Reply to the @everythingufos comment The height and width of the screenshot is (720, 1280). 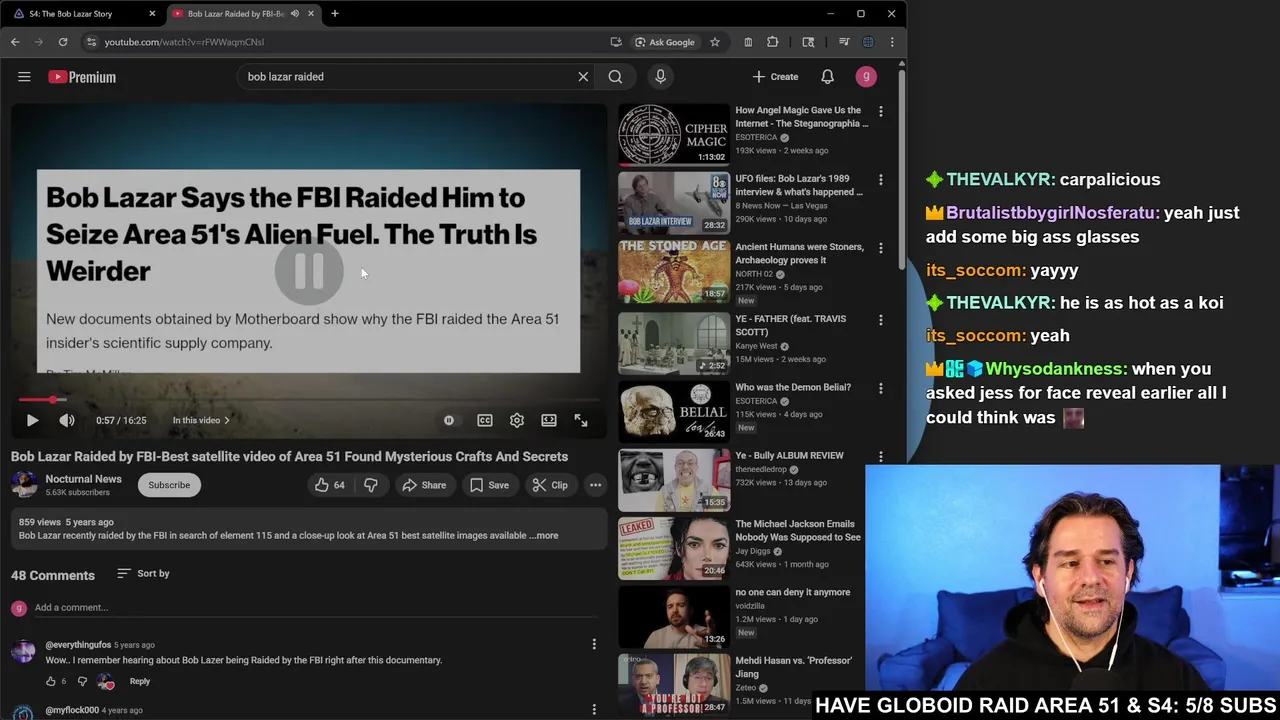pos(140,681)
